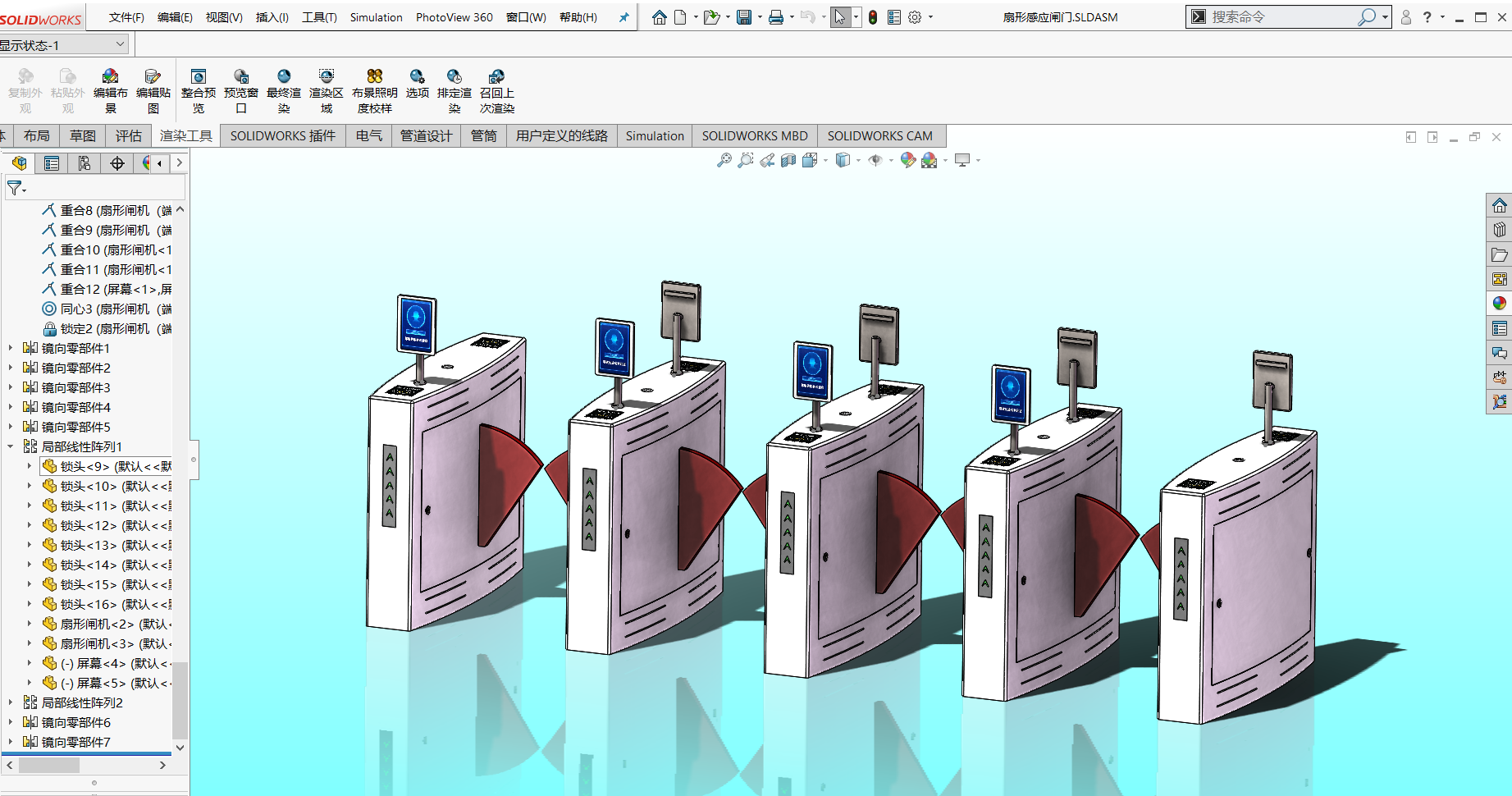Open the Options gear dropdown arrow
Viewport: 1512px width, 796px height.
pyautogui.click(x=930, y=17)
